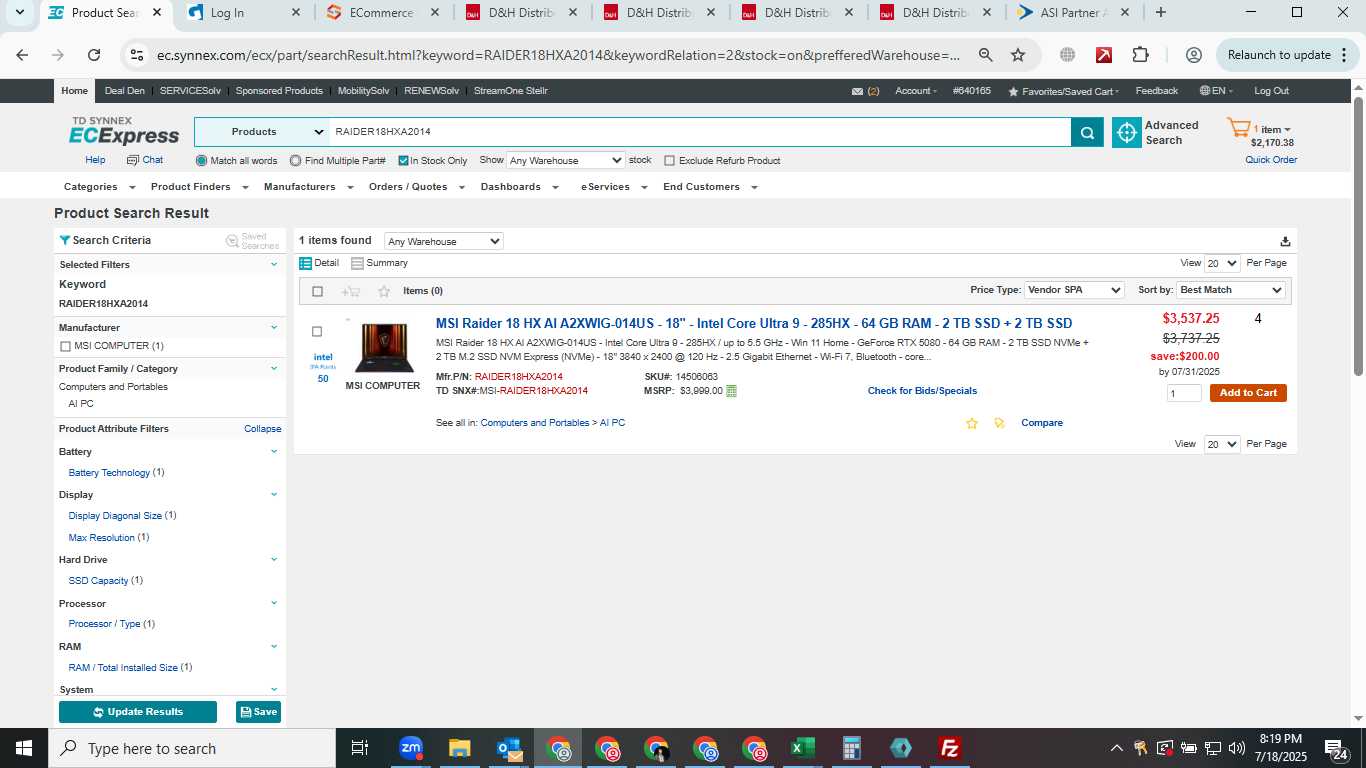
Task: Click the quantity field beside Add to Cart
Action: pos(1184,393)
